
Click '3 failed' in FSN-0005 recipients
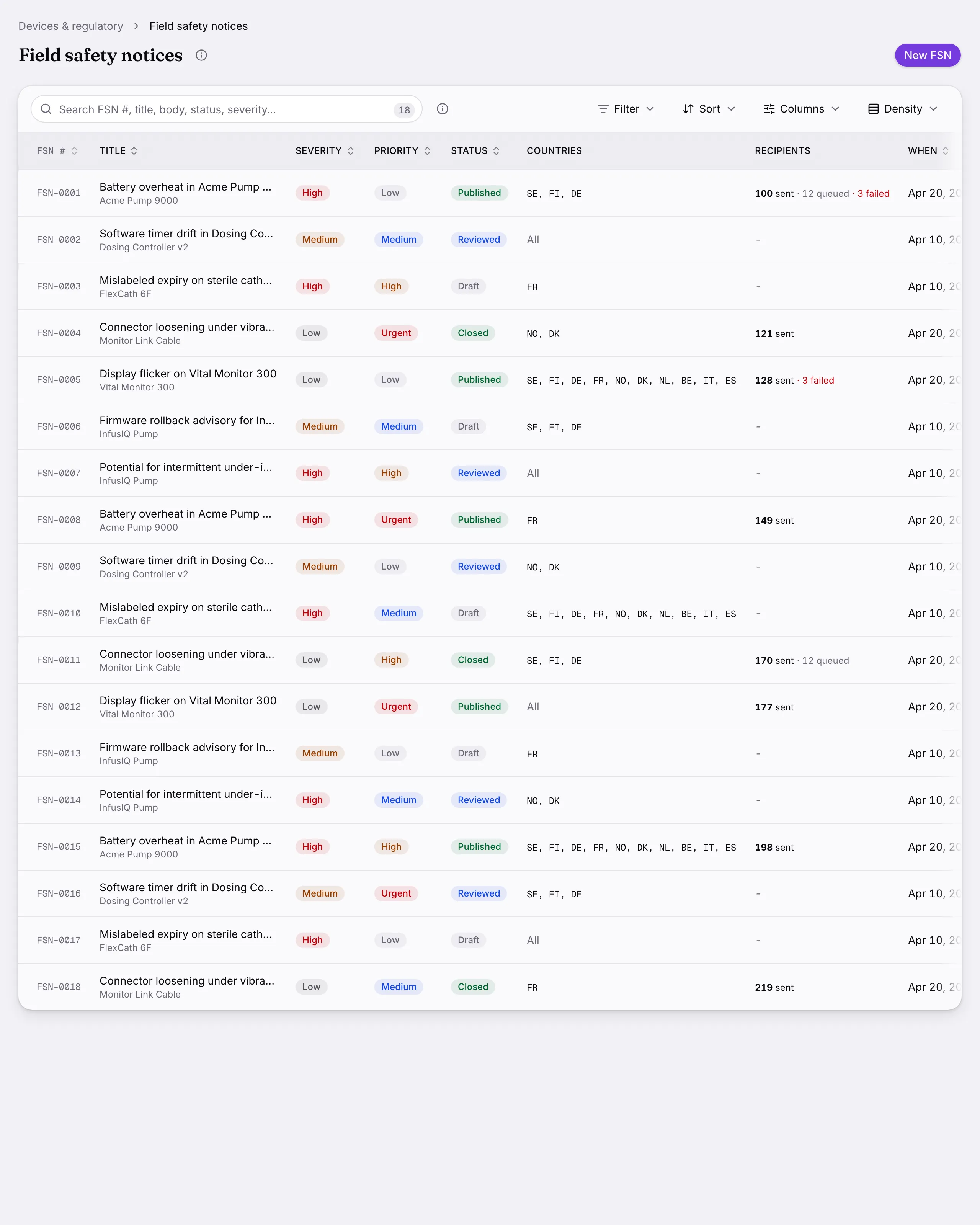click(x=818, y=380)
